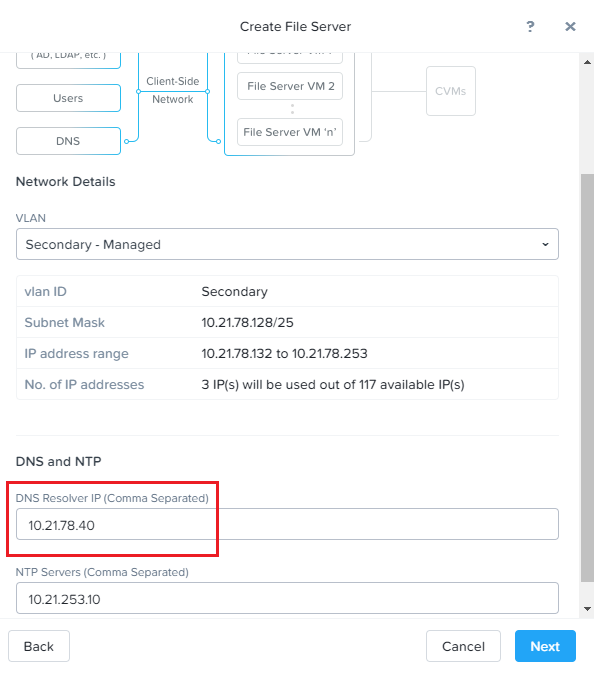Go to the Next step
Viewport: 594px width, 673px height.
[545, 646]
